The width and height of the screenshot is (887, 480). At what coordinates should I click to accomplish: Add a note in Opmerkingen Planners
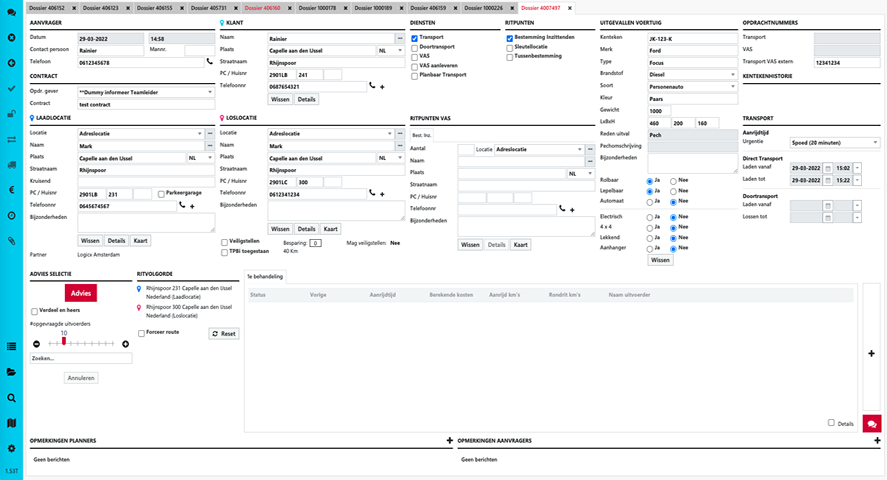pos(450,440)
